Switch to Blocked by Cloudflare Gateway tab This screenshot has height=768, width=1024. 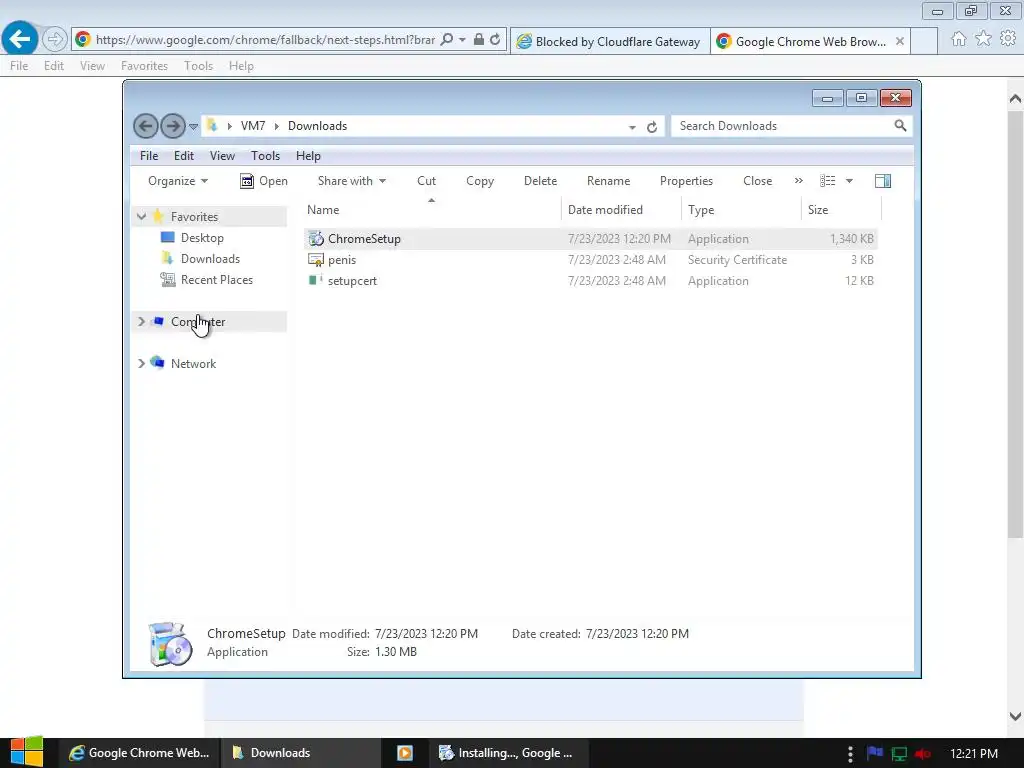[x=609, y=41]
